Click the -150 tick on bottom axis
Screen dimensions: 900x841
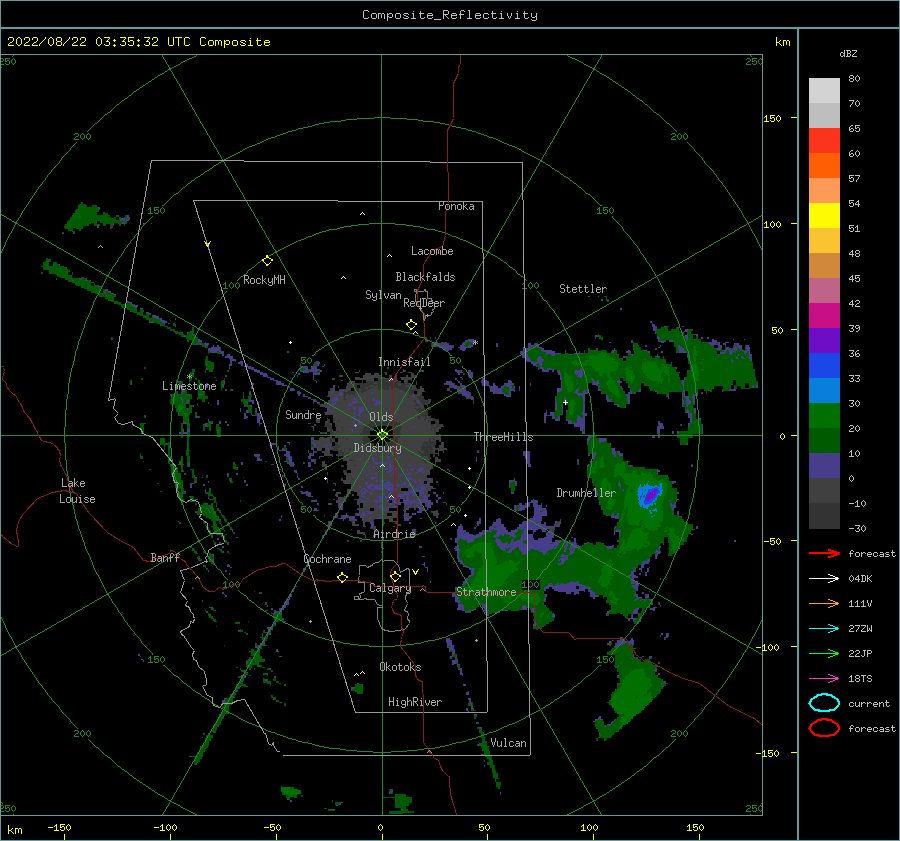coord(59,827)
